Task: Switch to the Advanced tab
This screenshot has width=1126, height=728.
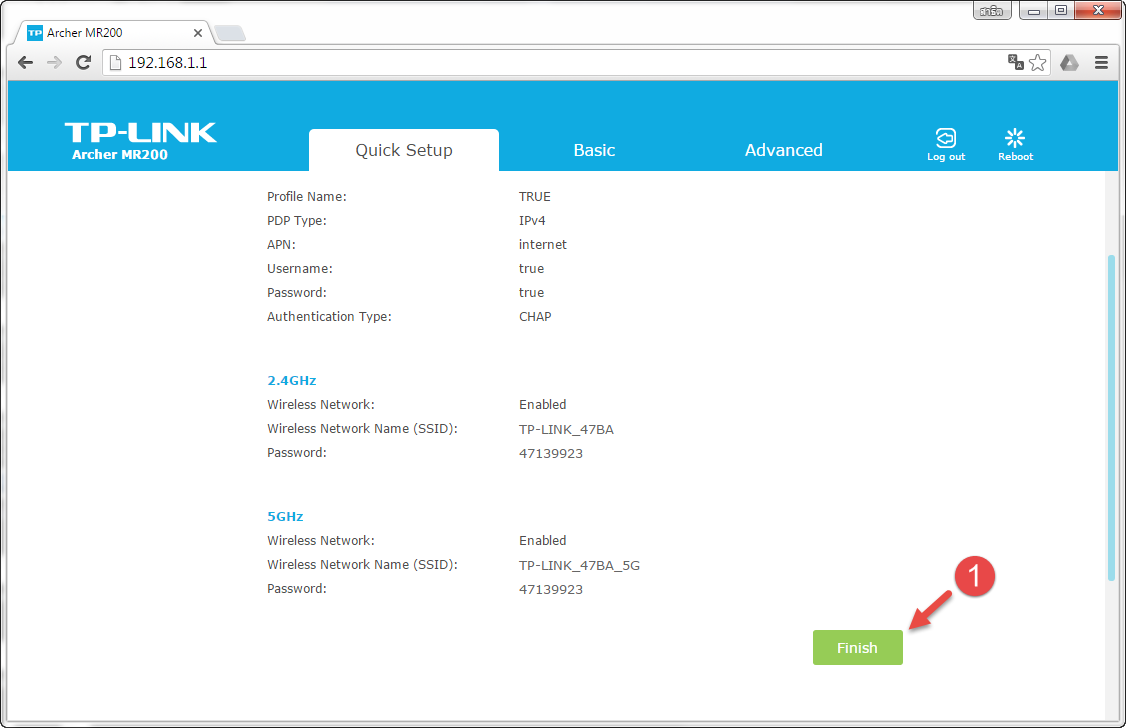Action: tap(783, 150)
